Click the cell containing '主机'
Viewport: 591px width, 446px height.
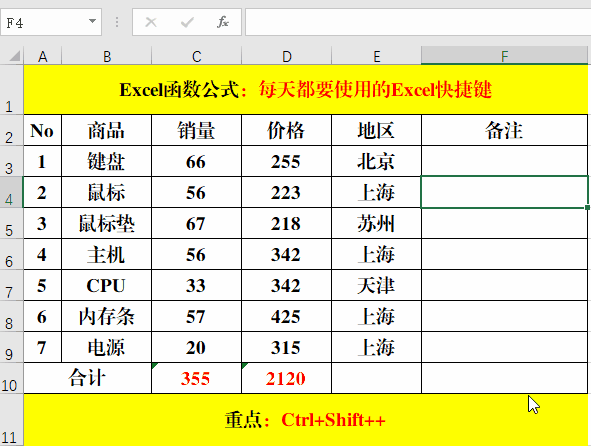click(107, 254)
